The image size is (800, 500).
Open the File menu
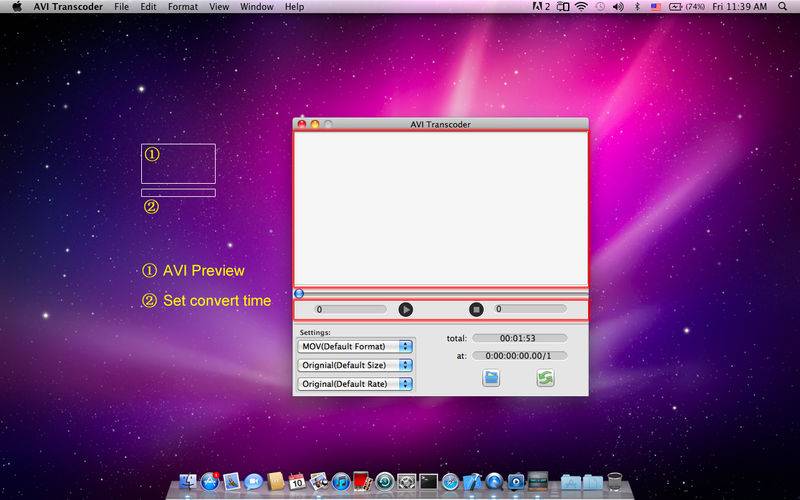pyautogui.click(x=121, y=7)
